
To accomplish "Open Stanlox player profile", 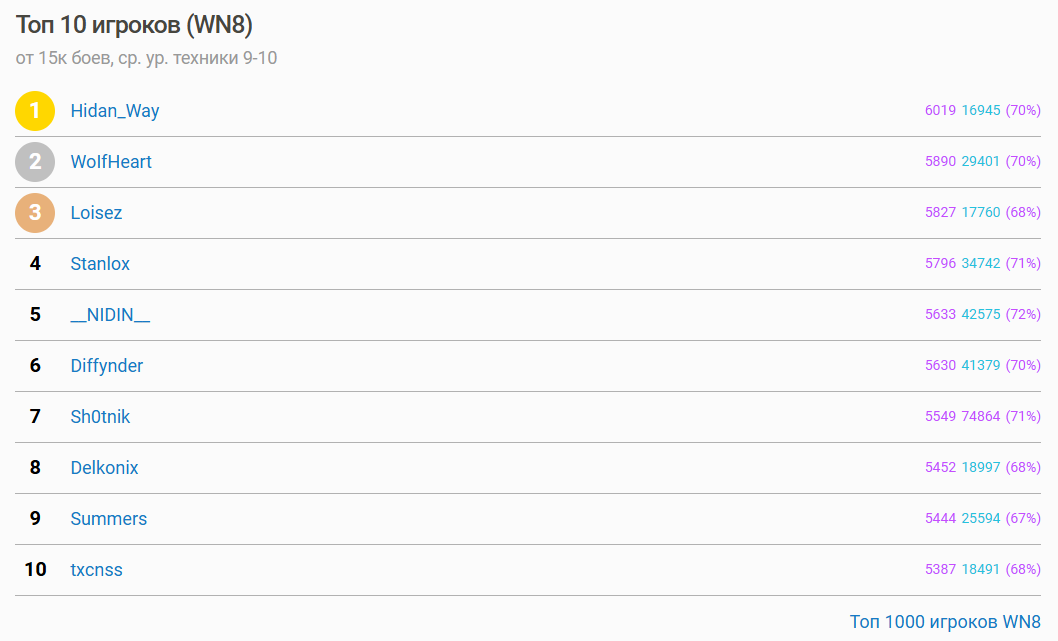I will coord(100,264).
